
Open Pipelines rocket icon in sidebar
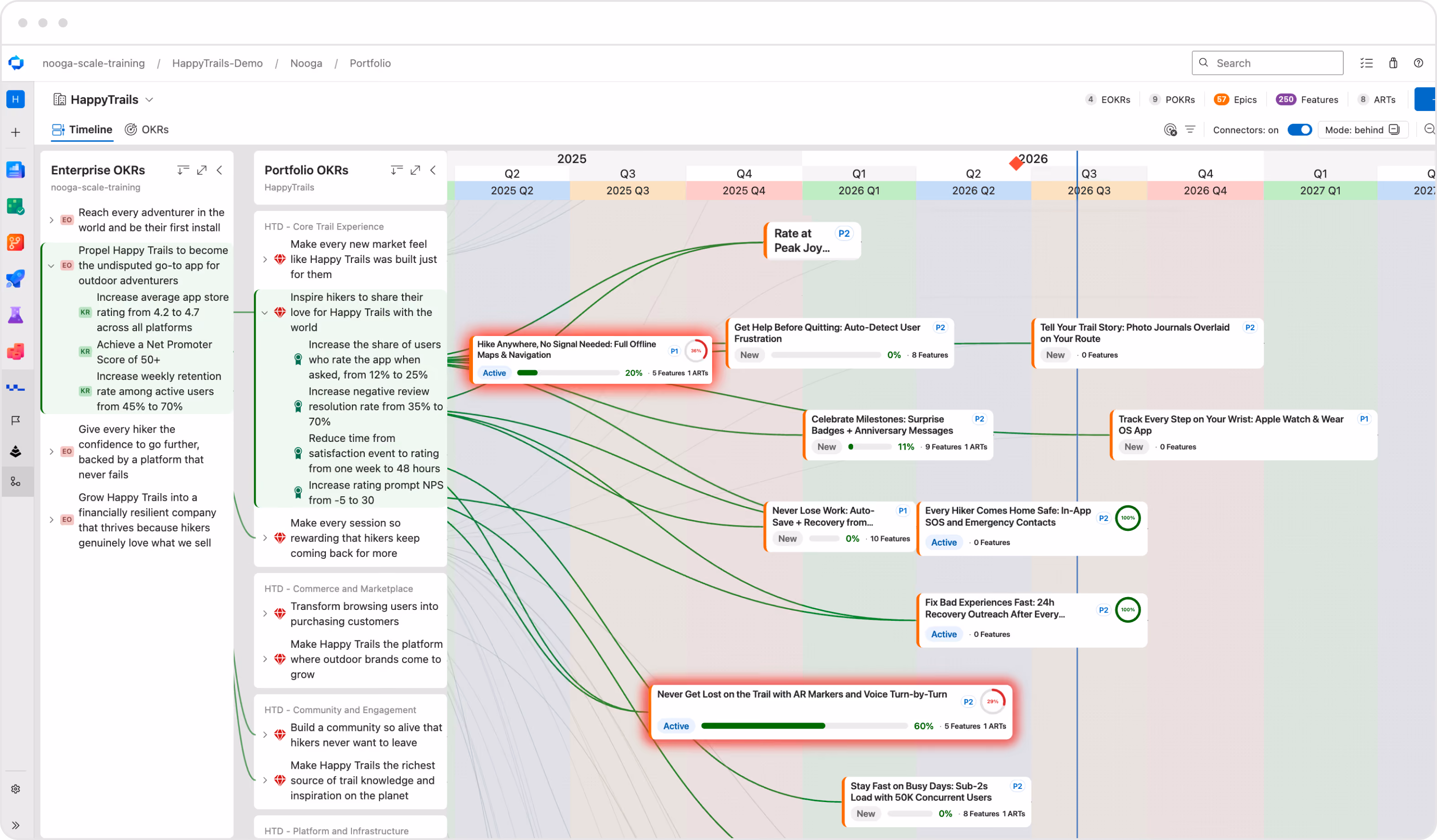[x=16, y=279]
